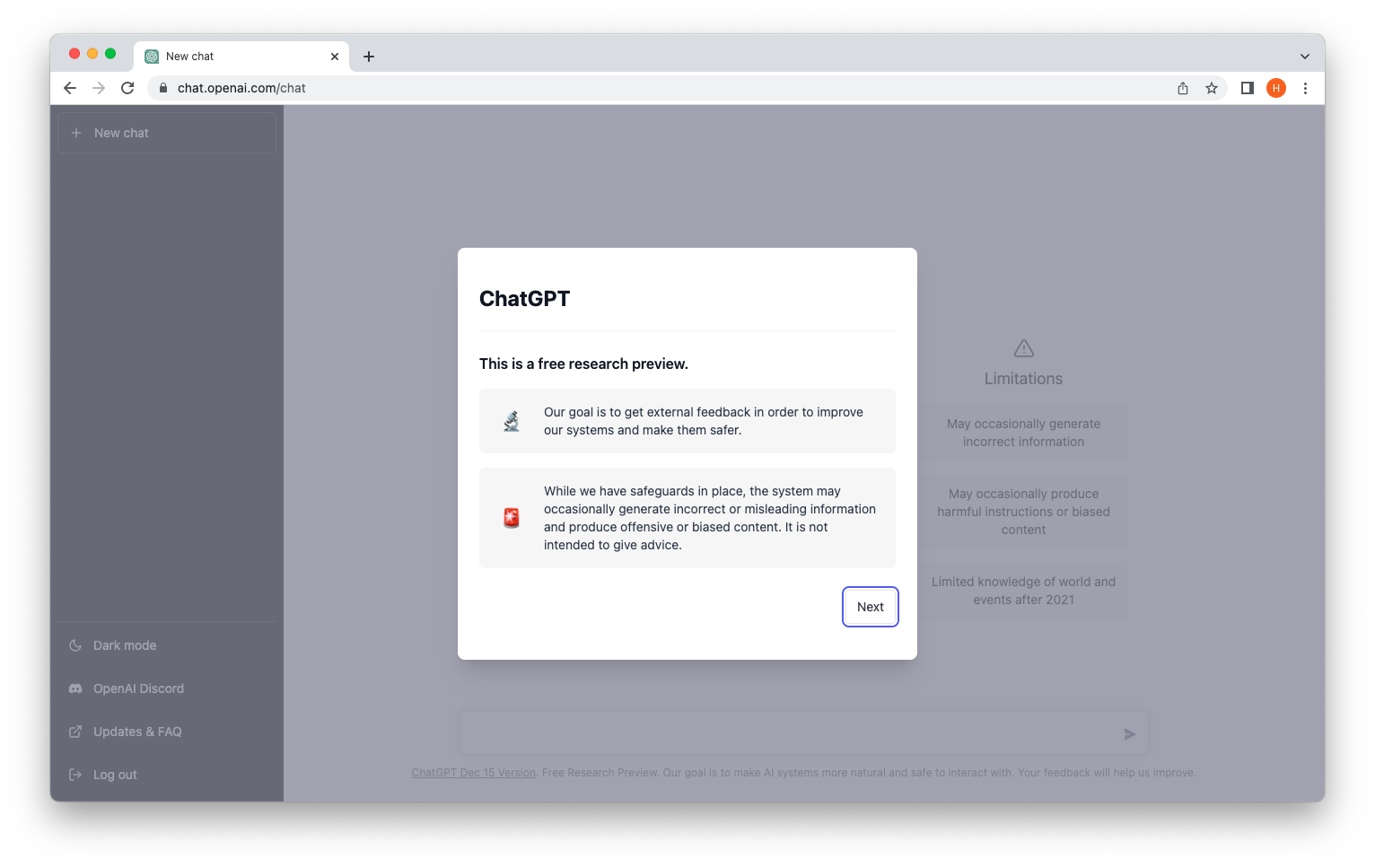Click the browser forward arrow

pos(99,88)
